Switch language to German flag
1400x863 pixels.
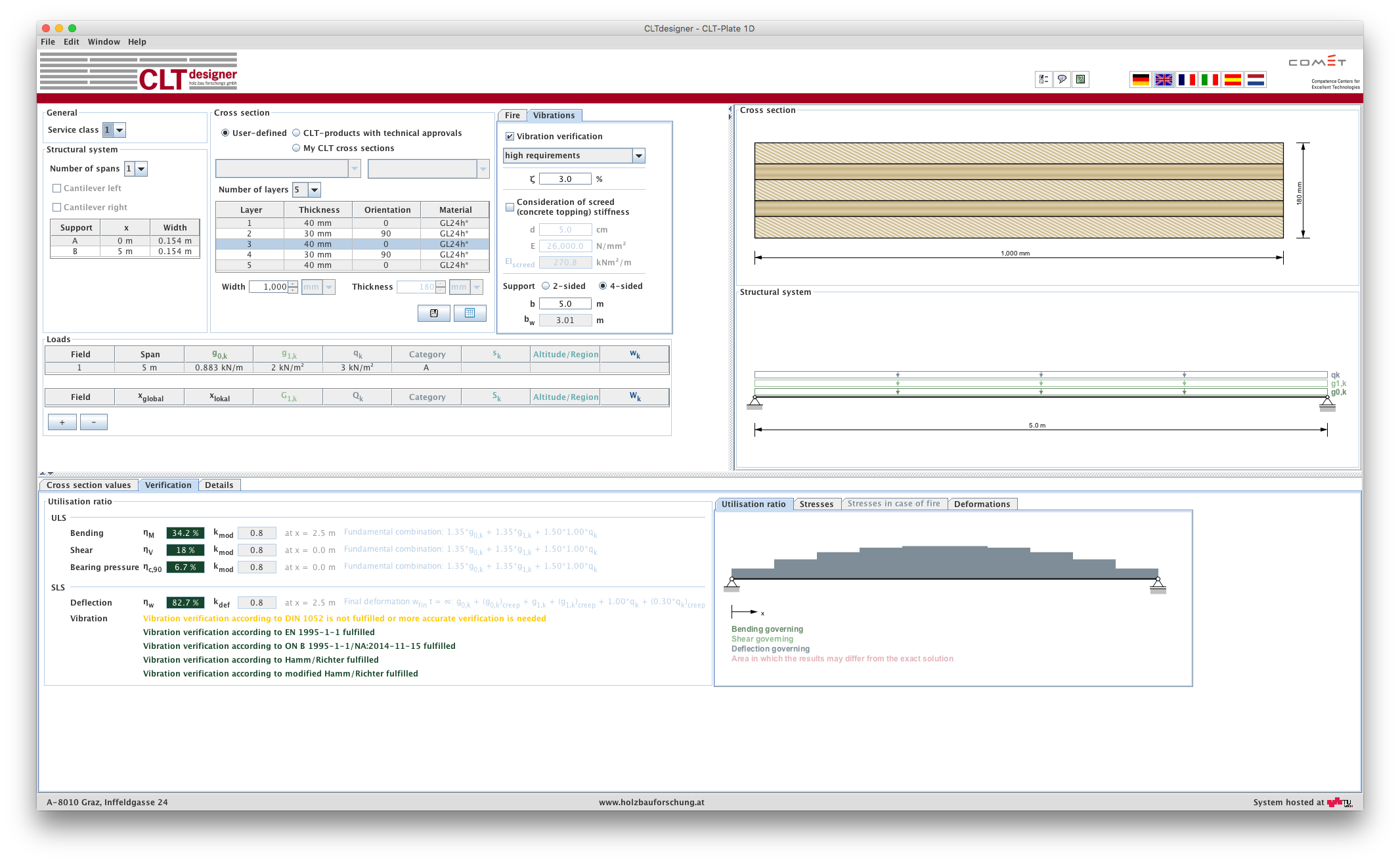pyautogui.click(x=1141, y=79)
